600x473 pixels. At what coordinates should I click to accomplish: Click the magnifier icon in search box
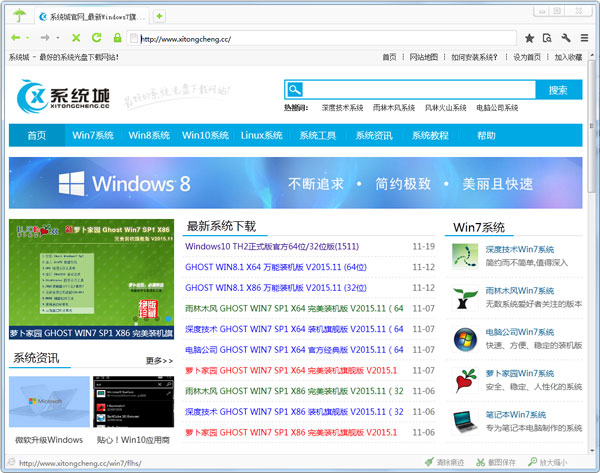[294, 90]
